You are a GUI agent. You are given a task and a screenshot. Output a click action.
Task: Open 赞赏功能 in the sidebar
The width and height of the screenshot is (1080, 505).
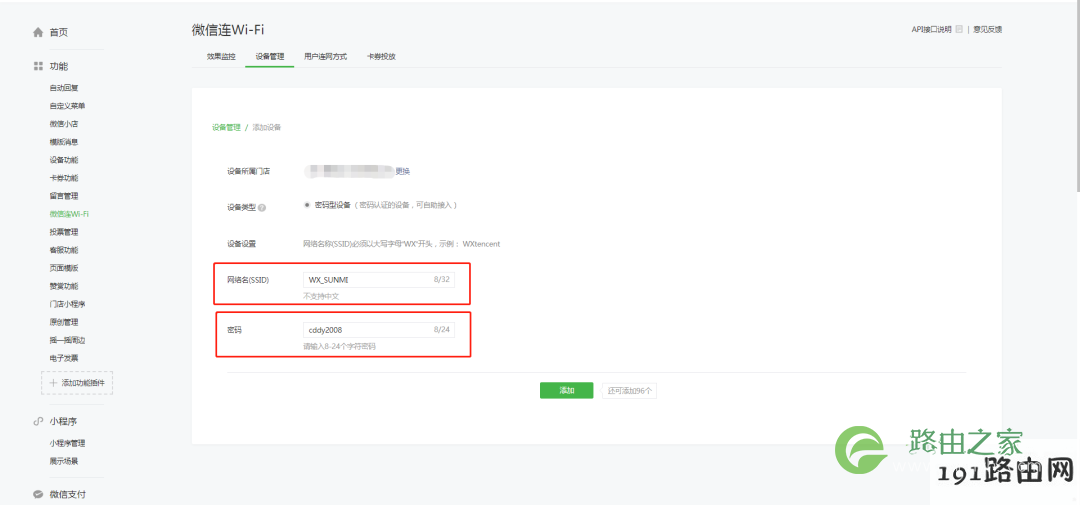point(63,286)
